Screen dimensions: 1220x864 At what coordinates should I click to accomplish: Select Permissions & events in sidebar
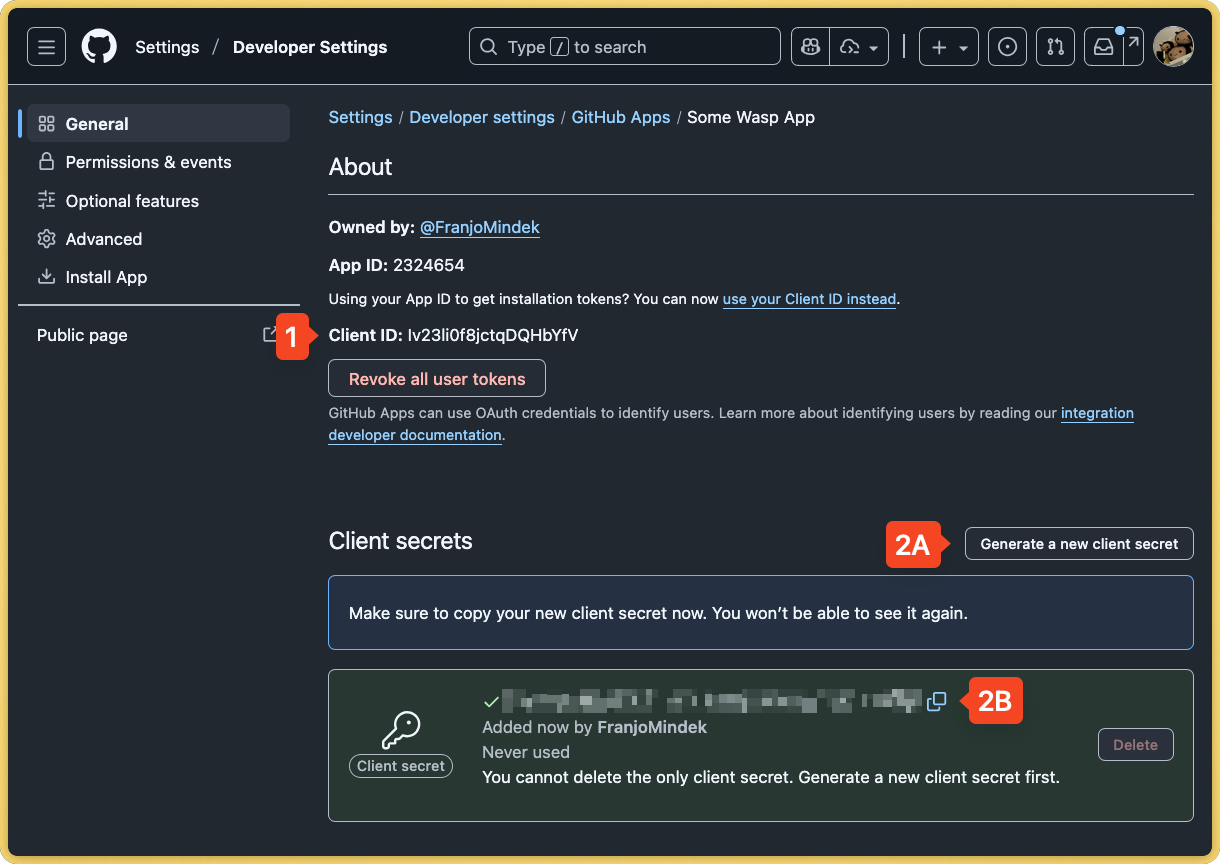[148, 162]
